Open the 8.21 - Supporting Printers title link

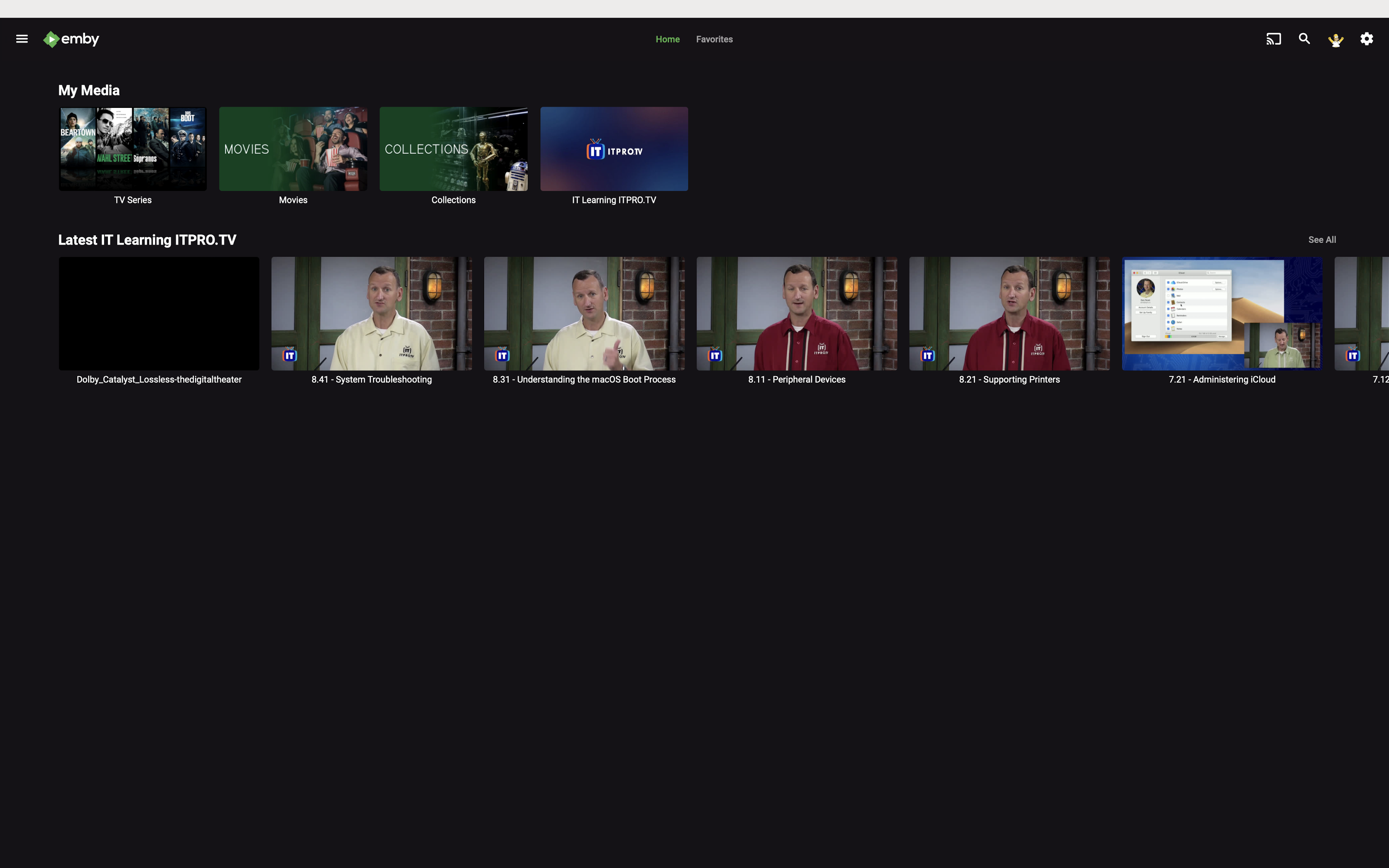coord(1009,379)
